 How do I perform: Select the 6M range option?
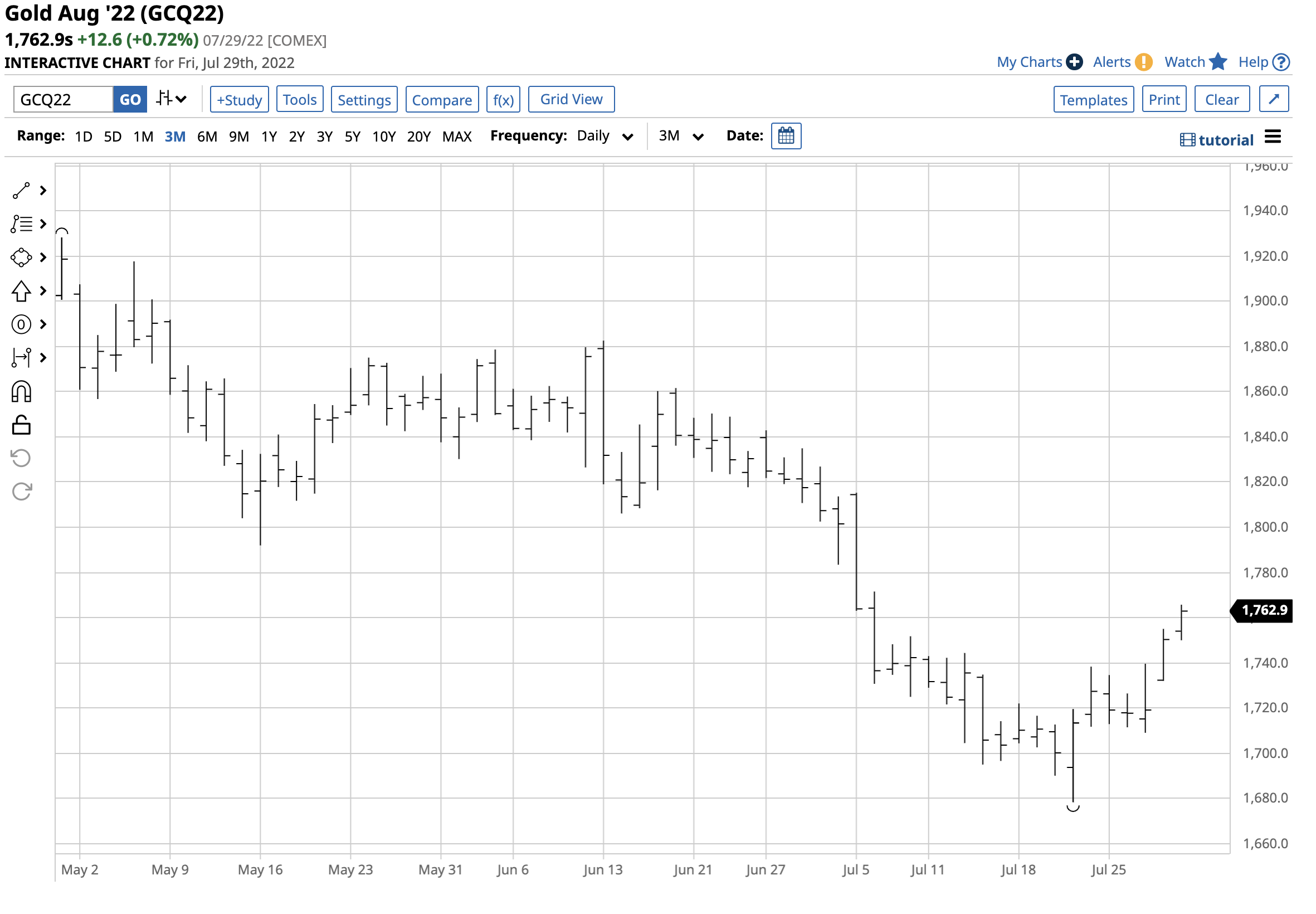[207, 137]
